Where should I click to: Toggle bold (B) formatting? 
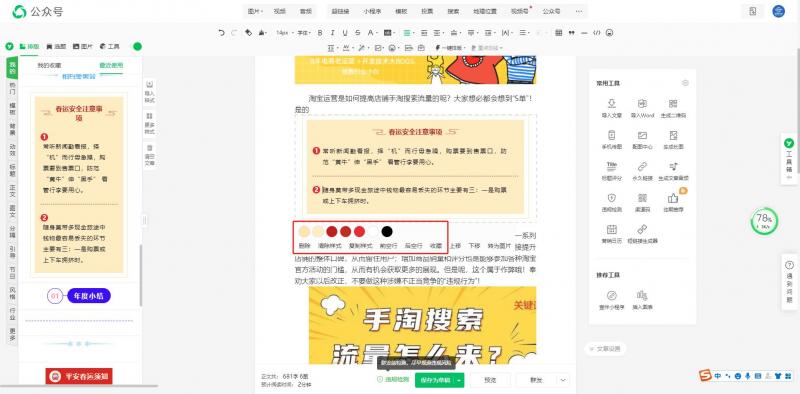[x=320, y=33]
